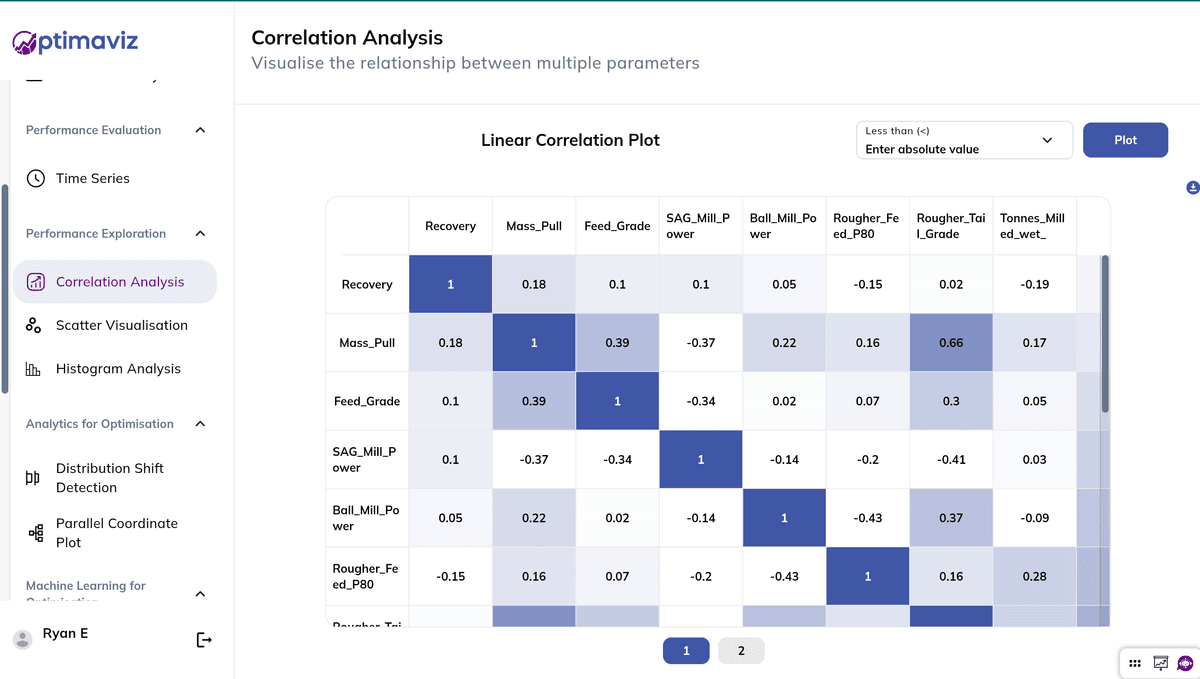The height and width of the screenshot is (679, 1200).
Task: Click the logout icon beside Ryan E
Action: pos(204,640)
